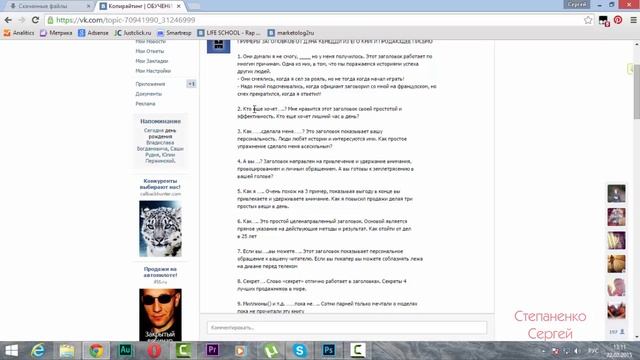The width and height of the screenshot is (640, 360).
Task: Open the green Camtasia taskbar icon
Action: click(183, 350)
